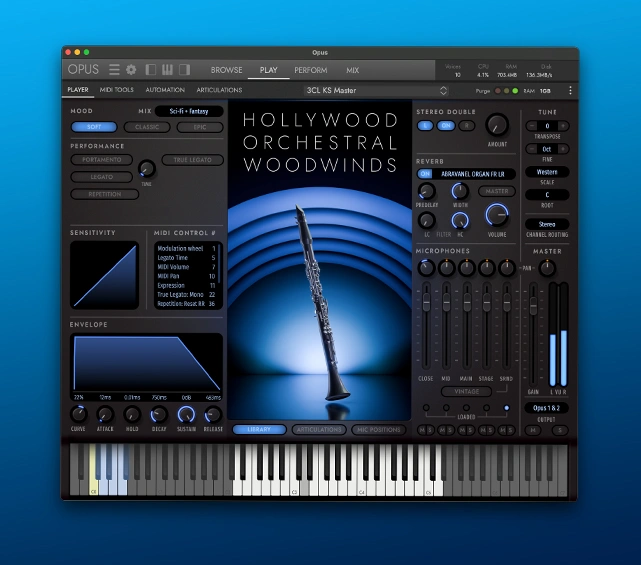Adjust the performance Time knob
This screenshot has width=641, height=565.
coord(147,168)
